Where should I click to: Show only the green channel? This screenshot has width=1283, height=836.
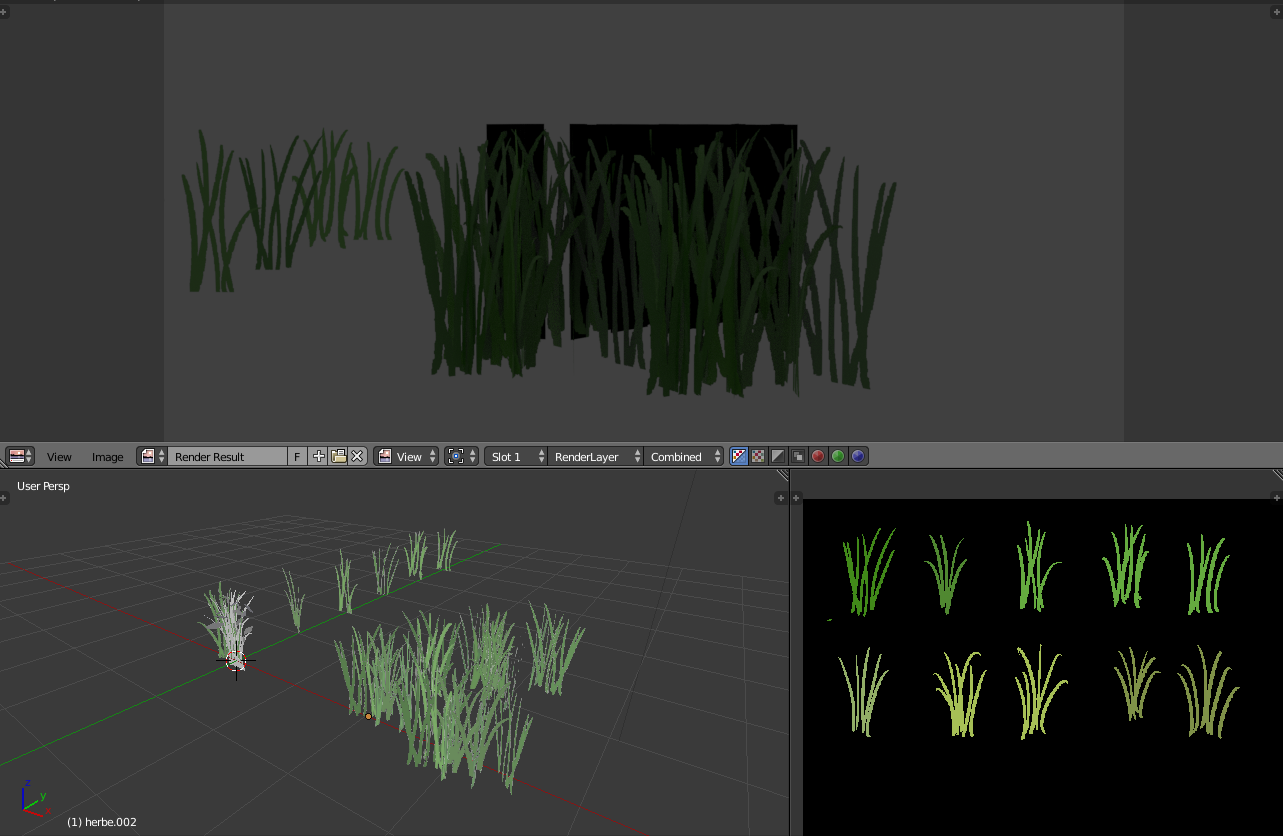click(x=838, y=456)
